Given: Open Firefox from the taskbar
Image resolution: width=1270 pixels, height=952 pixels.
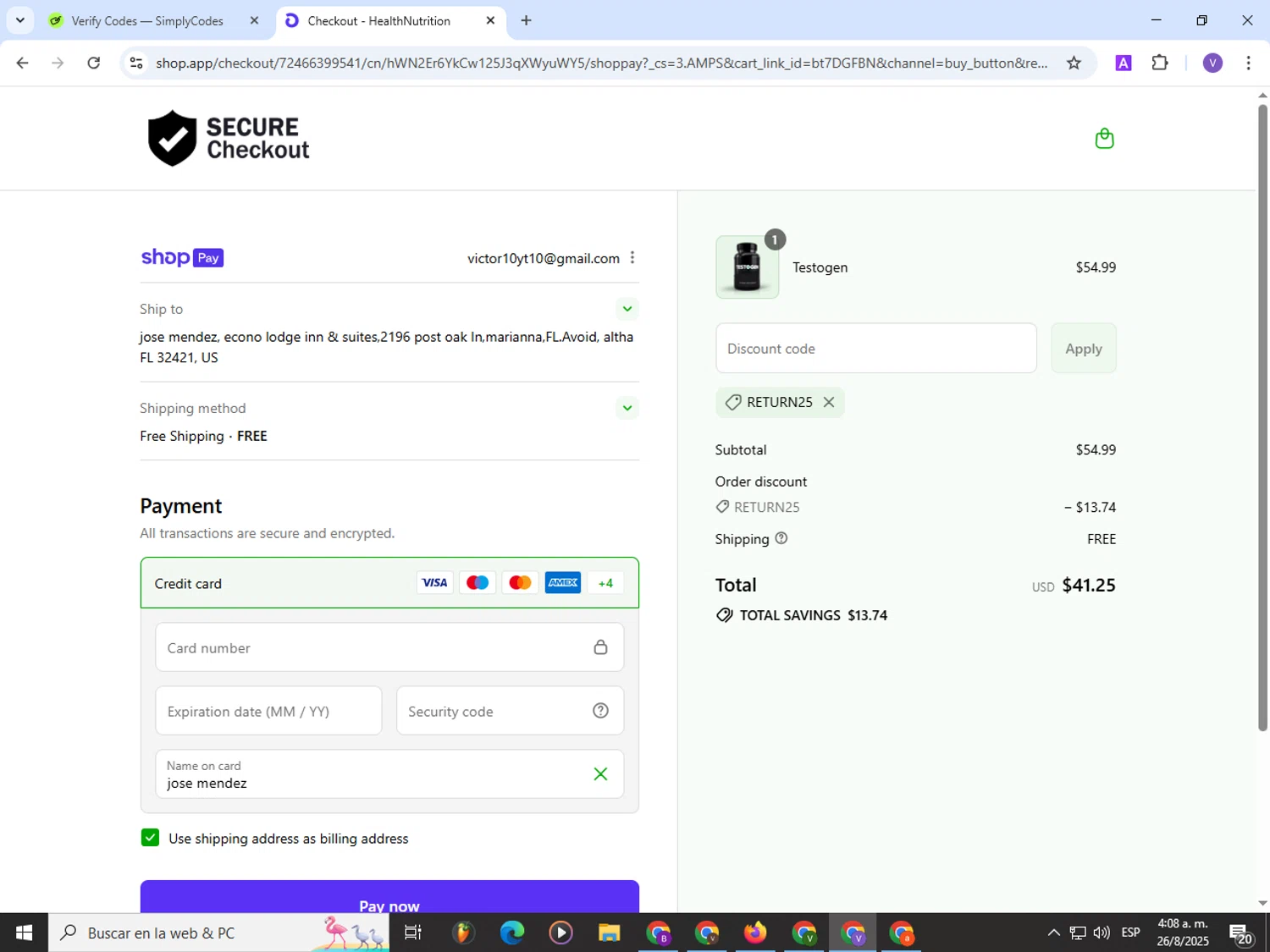Looking at the screenshot, I should pos(755,933).
